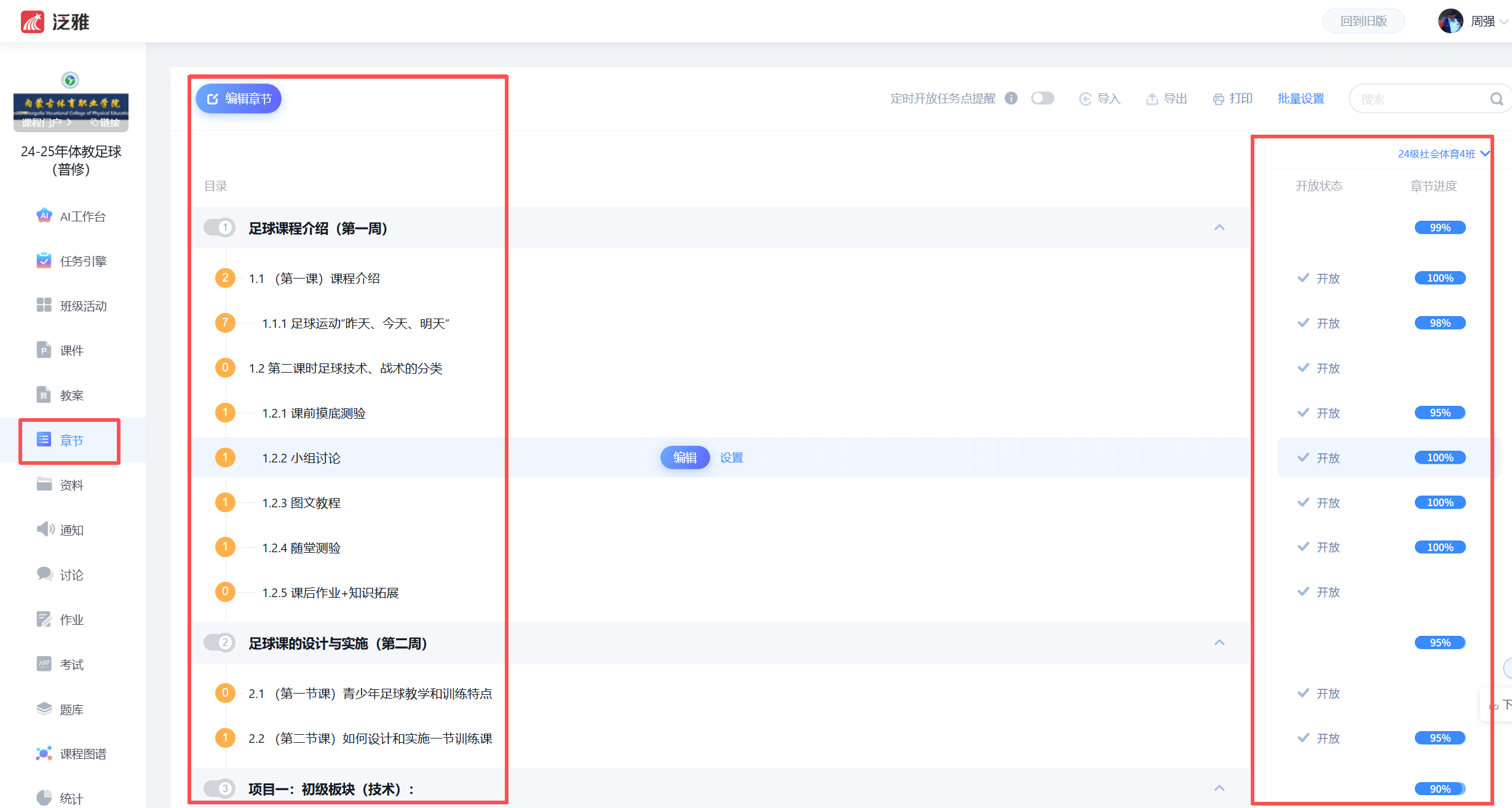Toggle the switch for chapter 足球课程介绍

pos(219,228)
